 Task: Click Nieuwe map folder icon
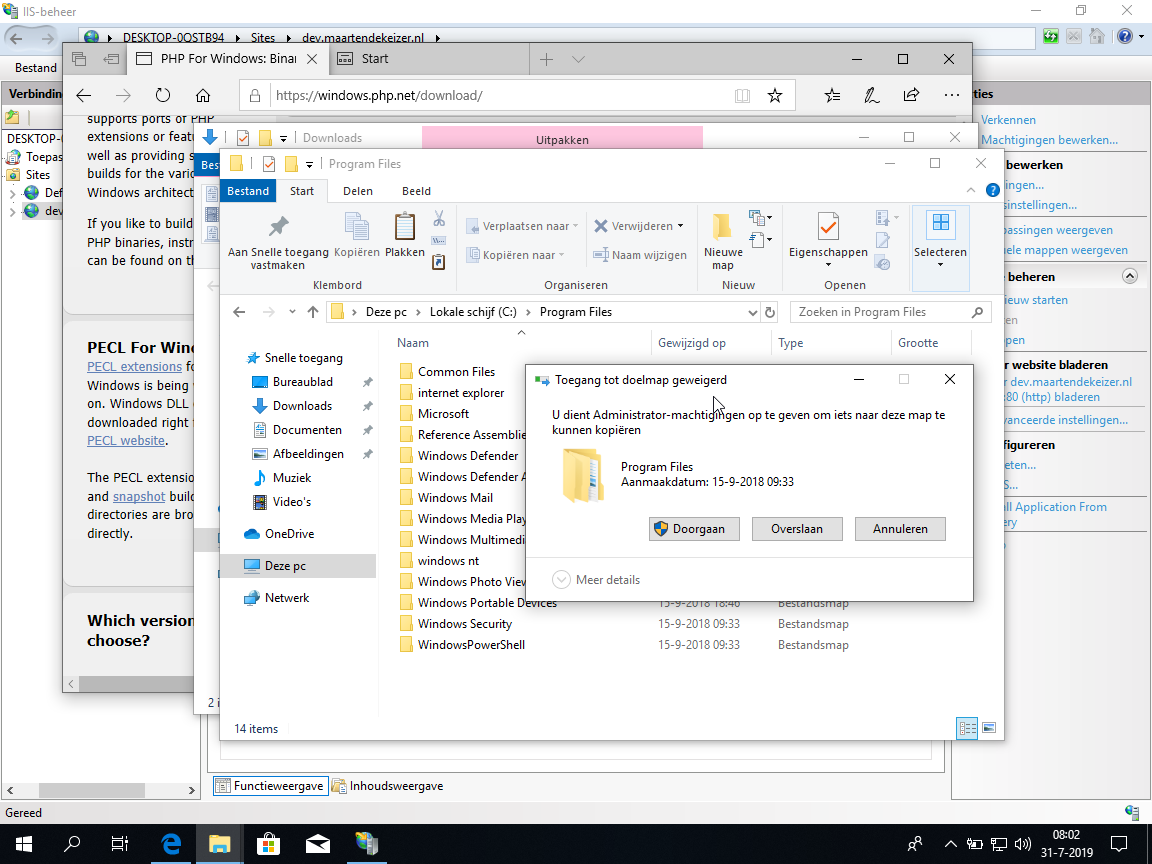point(723,226)
